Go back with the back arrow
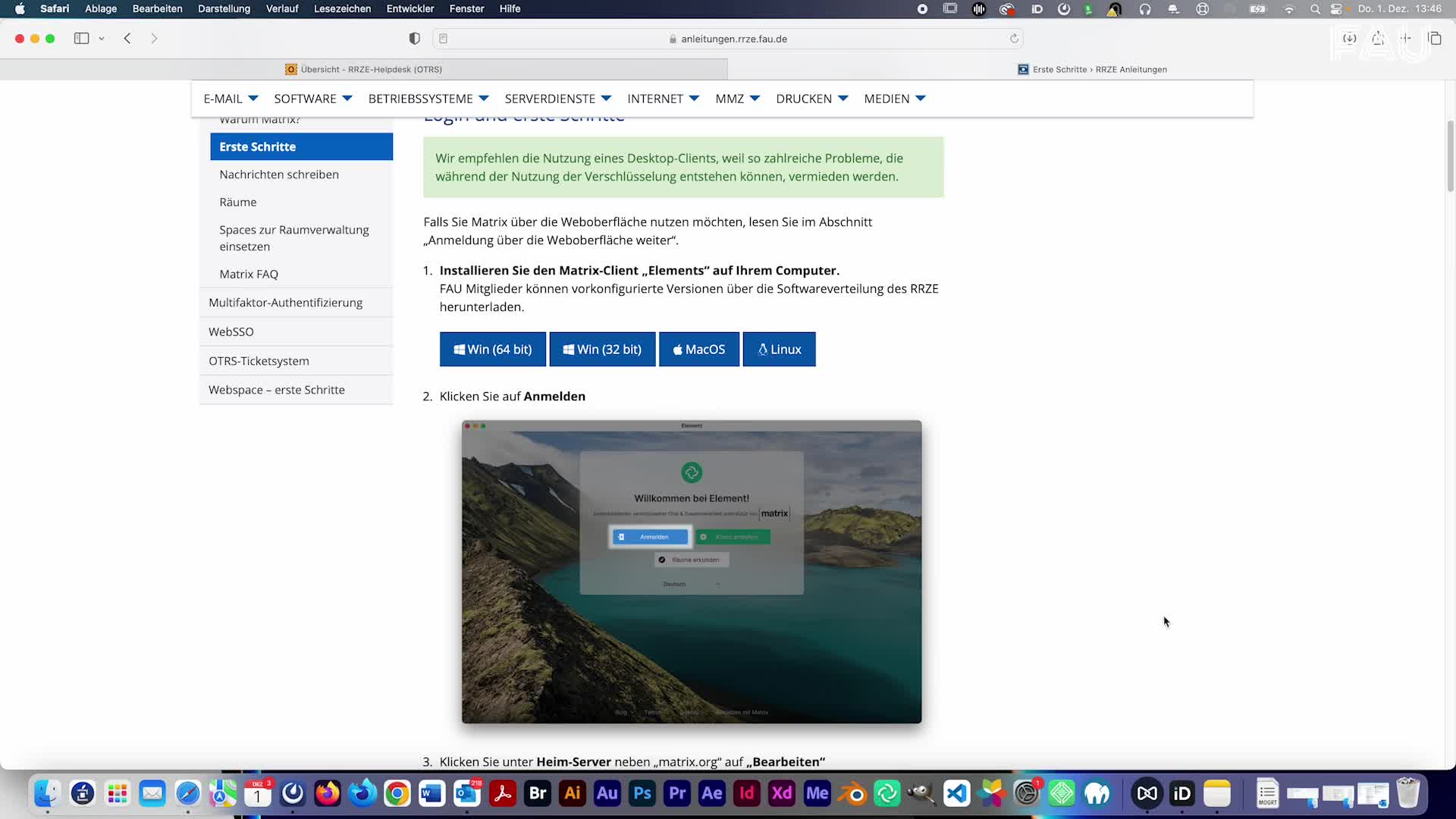The width and height of the screenshot is (1456, 819). pyautogui.click(x=127, y=39)
